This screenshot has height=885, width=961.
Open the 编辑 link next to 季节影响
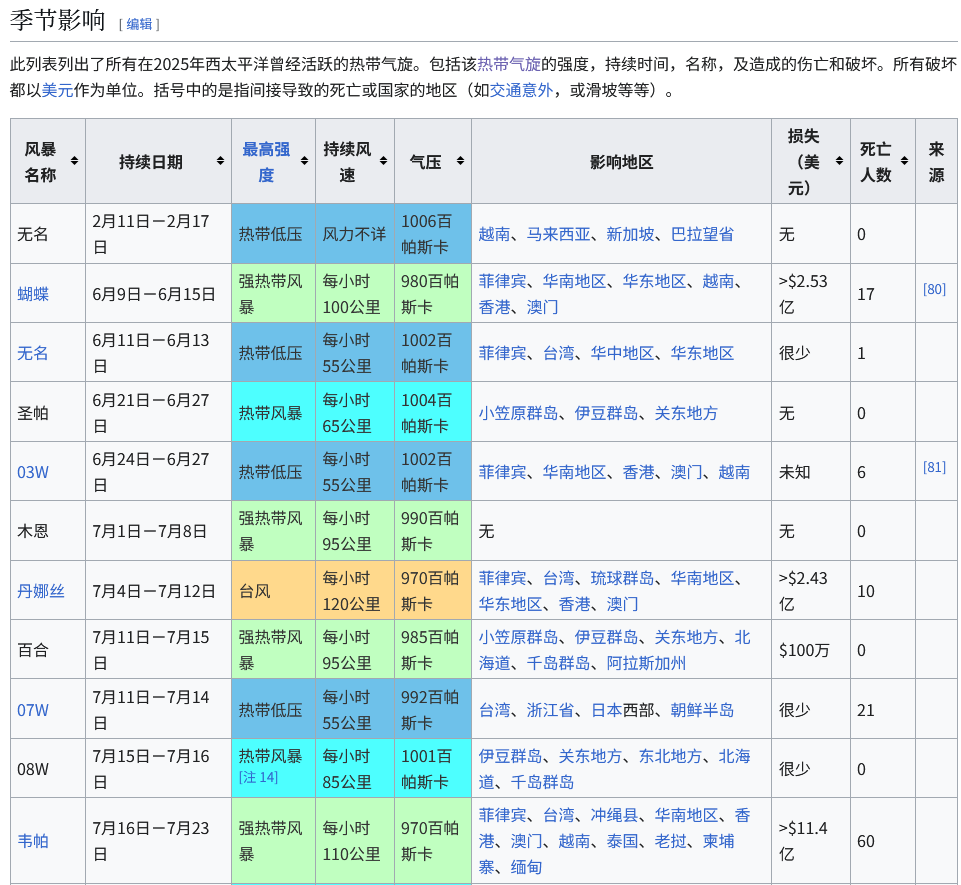tap(139, 24)
